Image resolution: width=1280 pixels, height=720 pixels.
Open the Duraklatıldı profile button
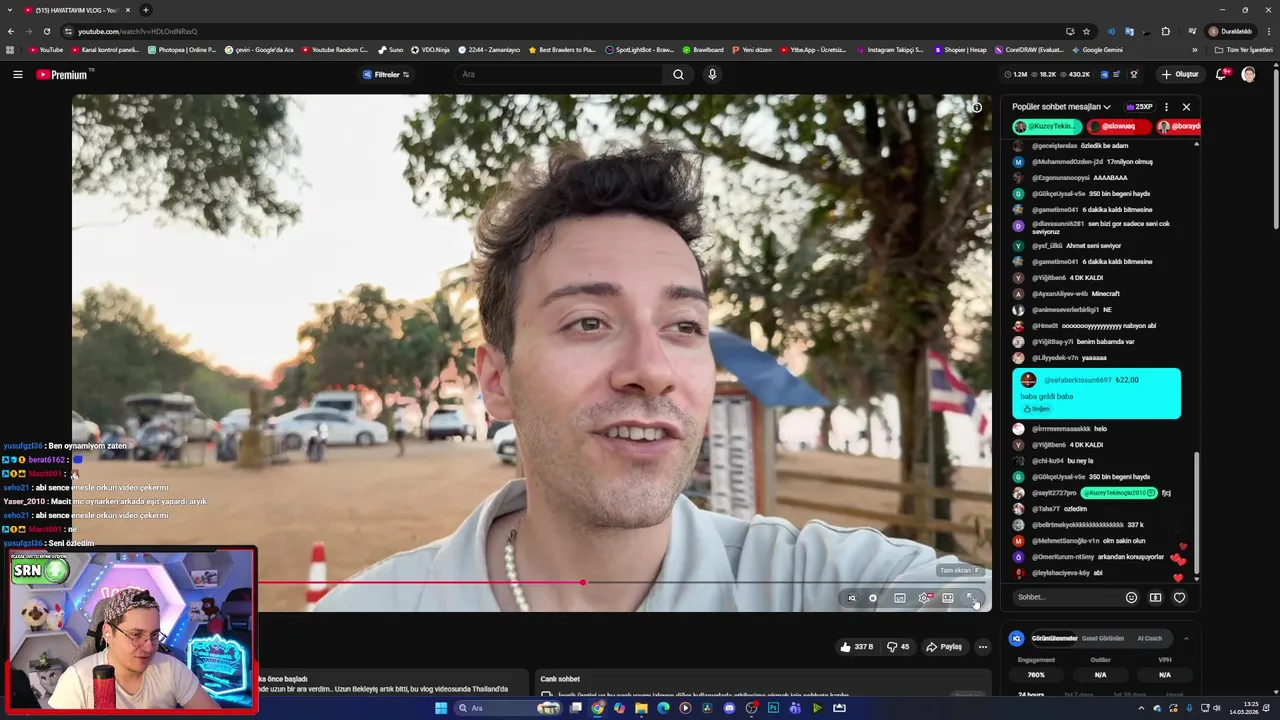pyautogui.click(x=1230, y=31)
